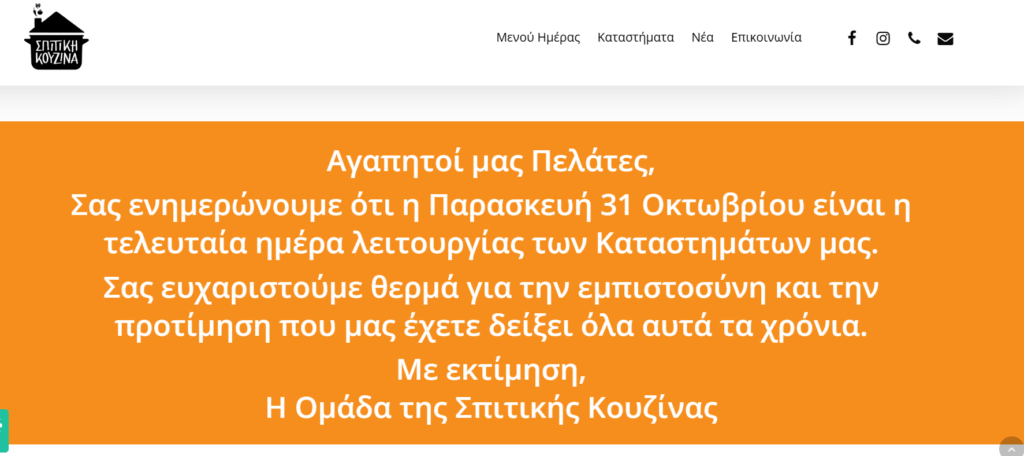Click the email envelope icon

tap(945, 38)
